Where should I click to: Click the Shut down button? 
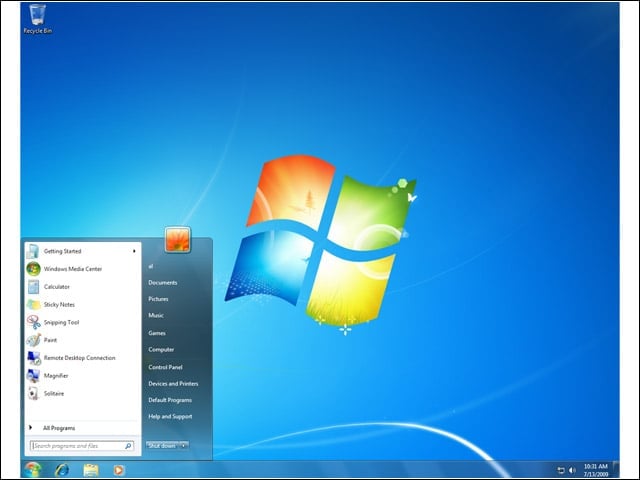click(x=162, y=445)
